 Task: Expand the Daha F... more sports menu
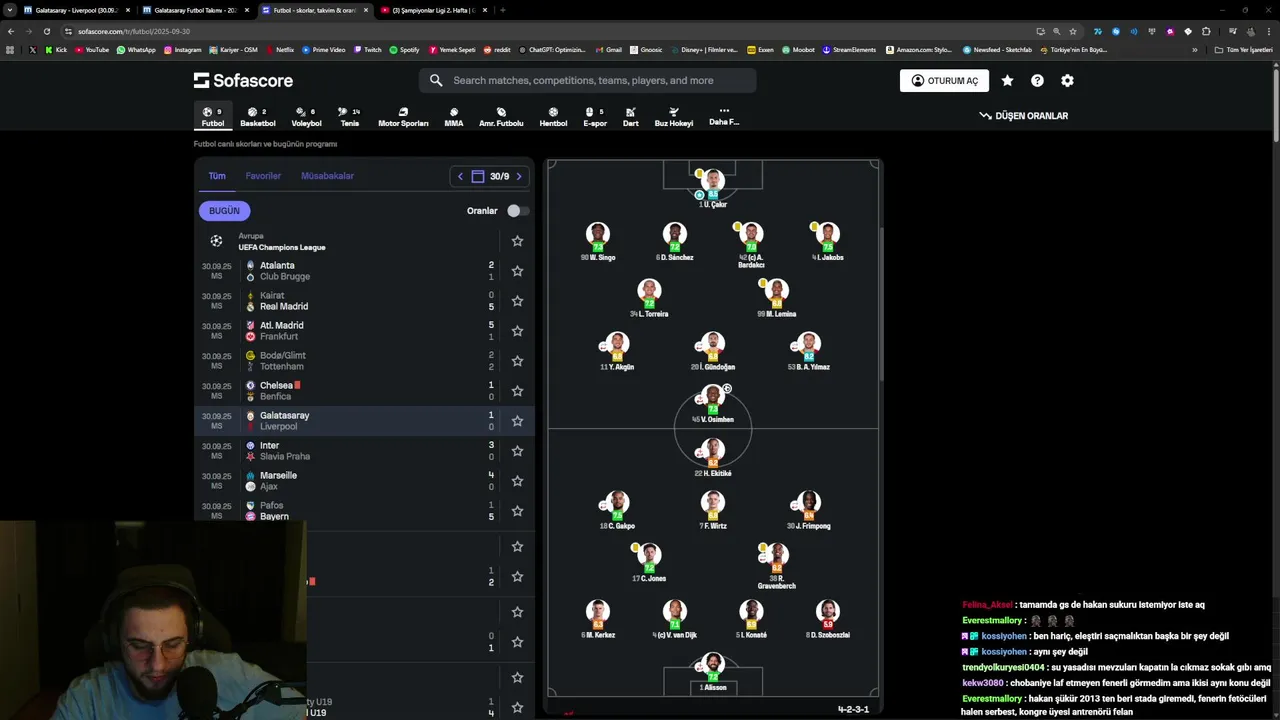pos(724,116)
